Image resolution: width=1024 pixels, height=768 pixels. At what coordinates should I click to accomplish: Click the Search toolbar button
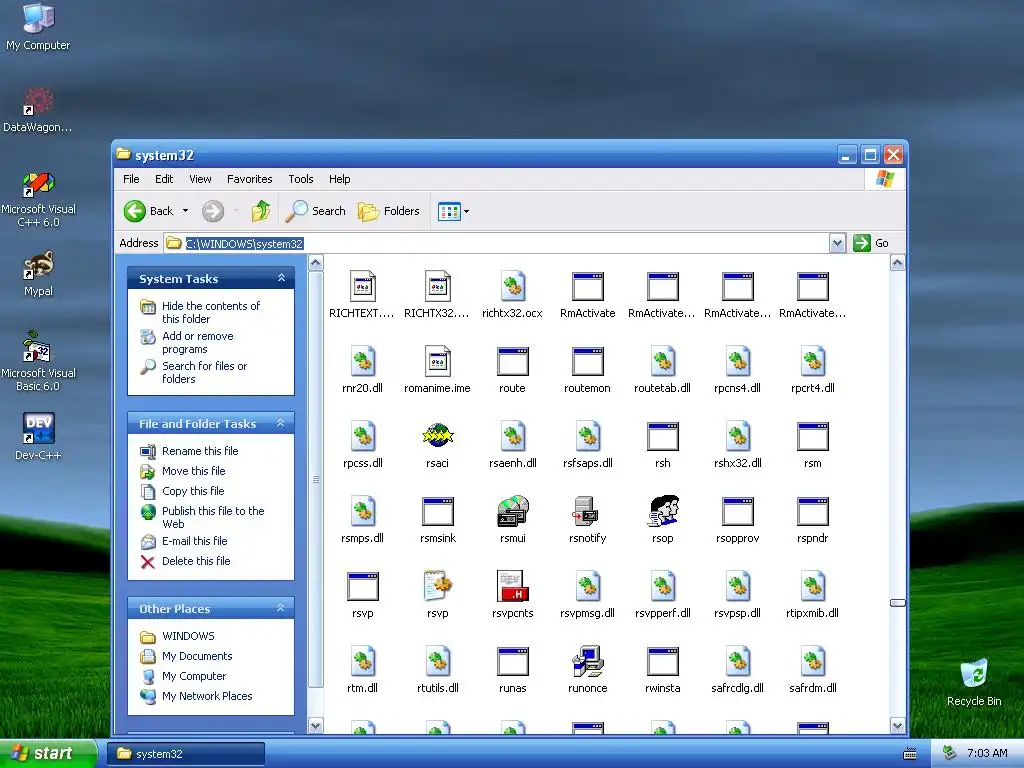point(315,211)
